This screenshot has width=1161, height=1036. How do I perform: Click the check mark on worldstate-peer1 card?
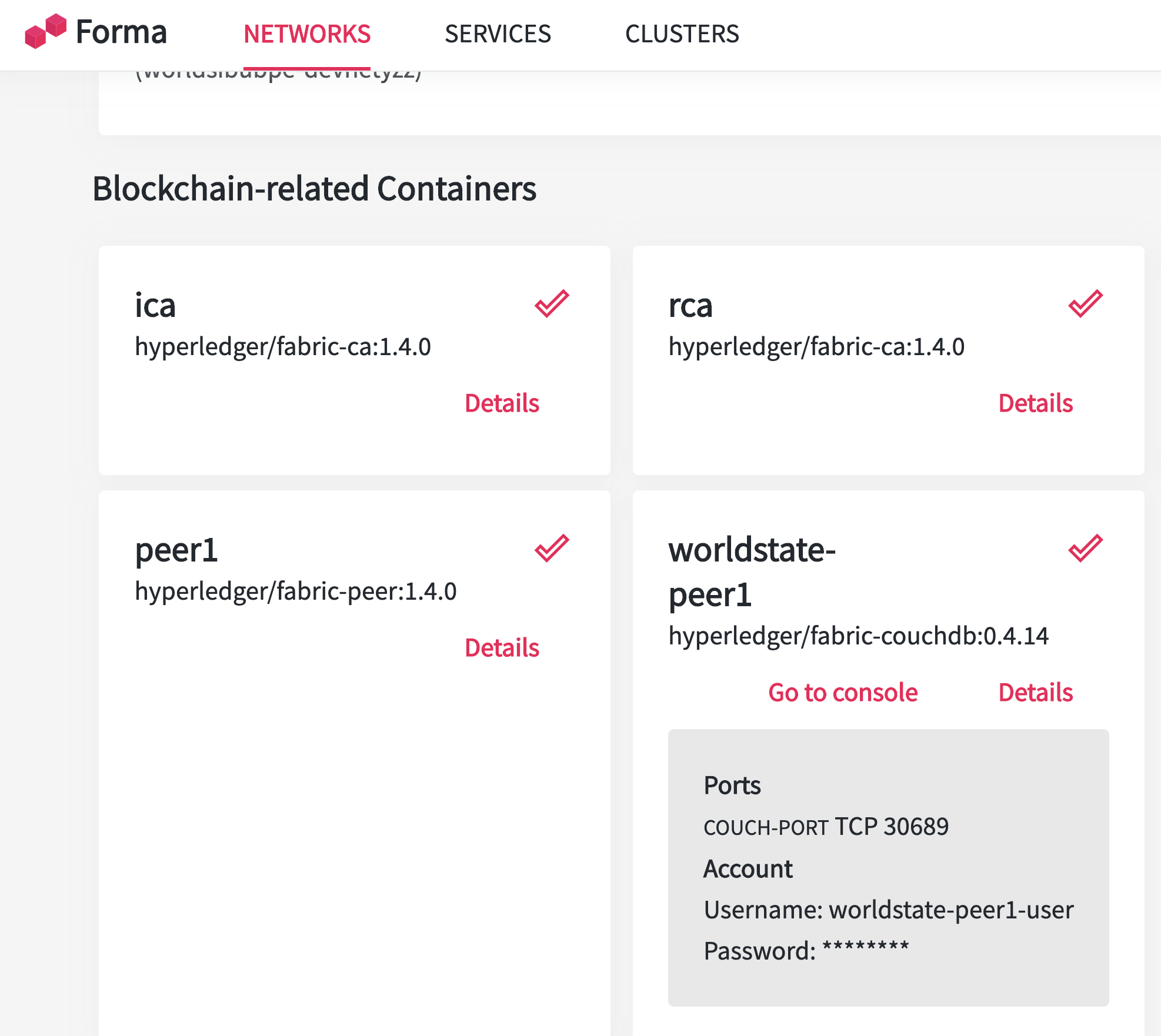(x=1085, y=549)
